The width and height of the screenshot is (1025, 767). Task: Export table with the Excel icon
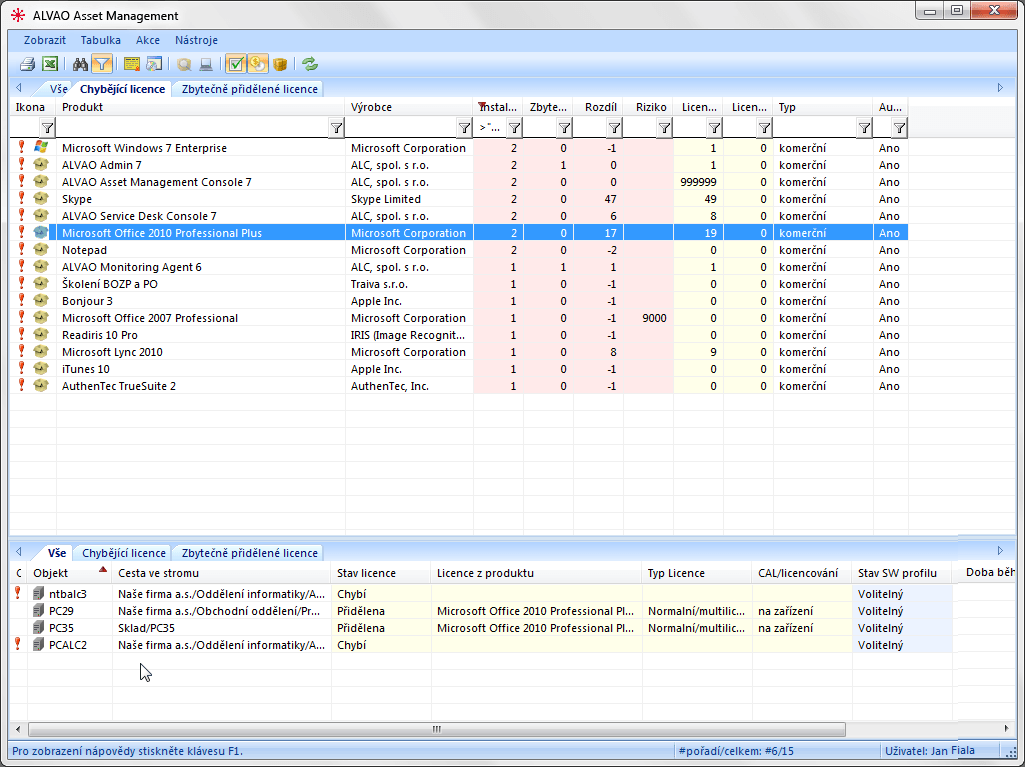point(49,64)
